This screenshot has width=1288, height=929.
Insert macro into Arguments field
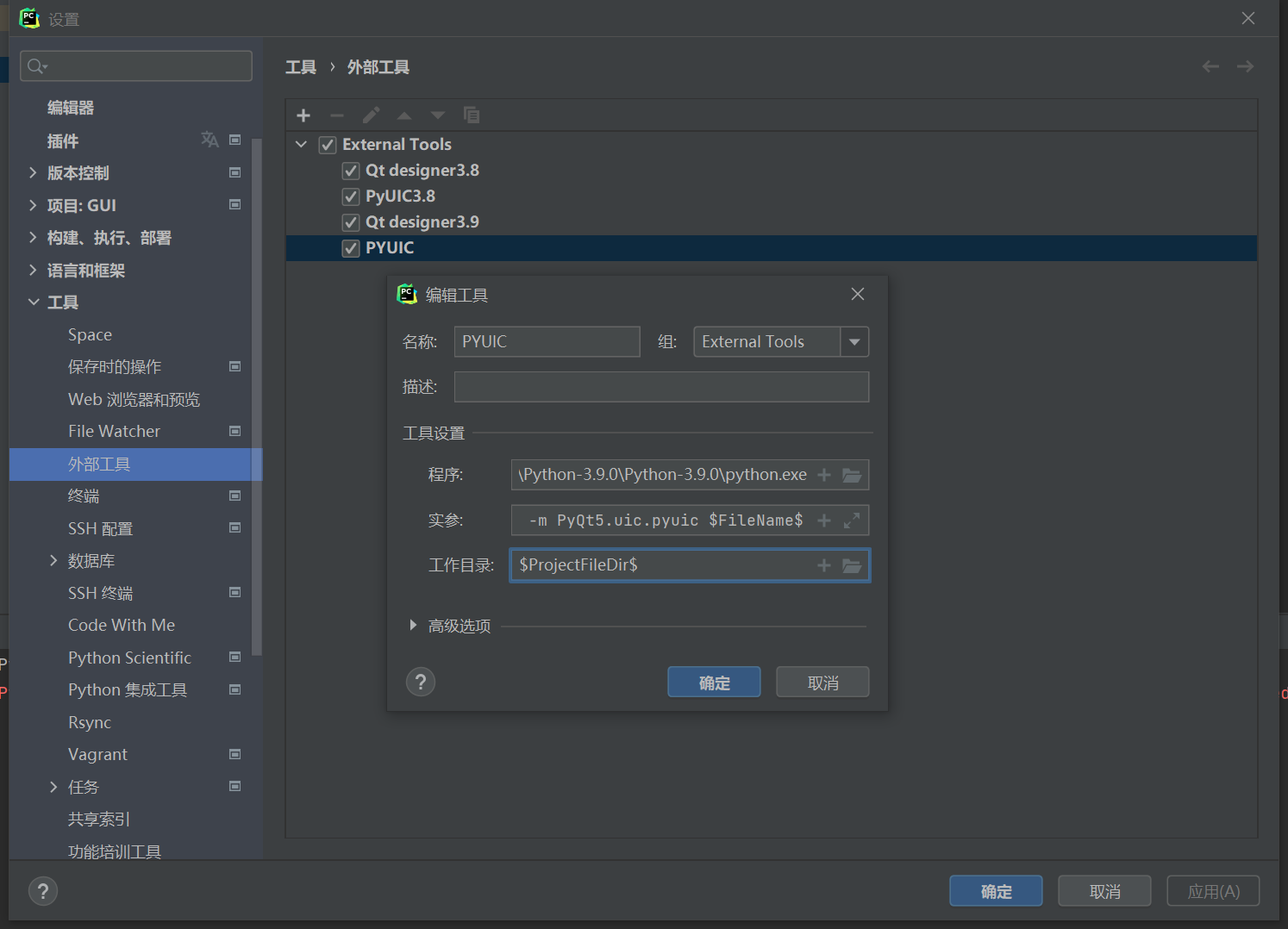point(824,521)
